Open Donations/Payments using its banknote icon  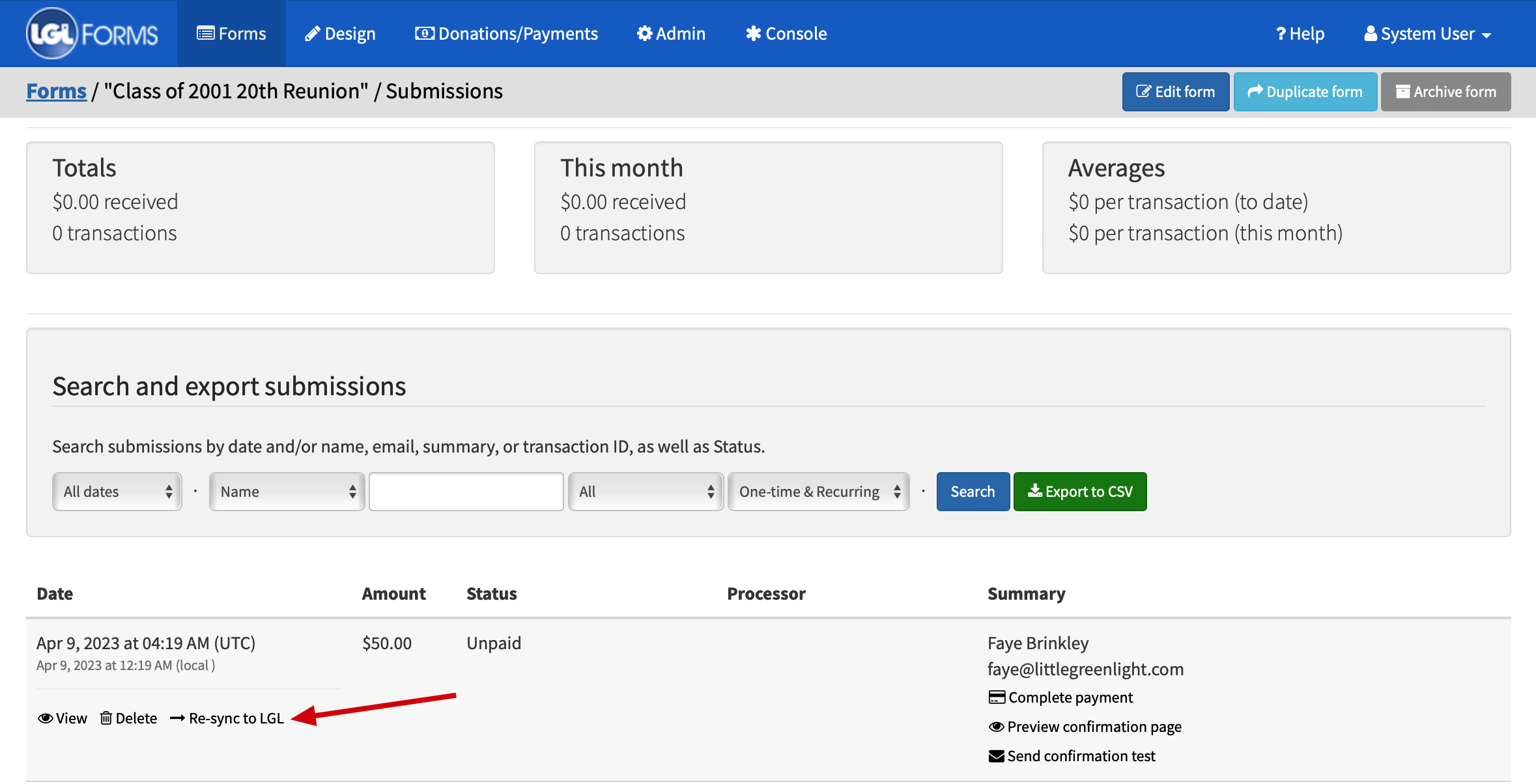pyautogui.click(x=424, y=33)
